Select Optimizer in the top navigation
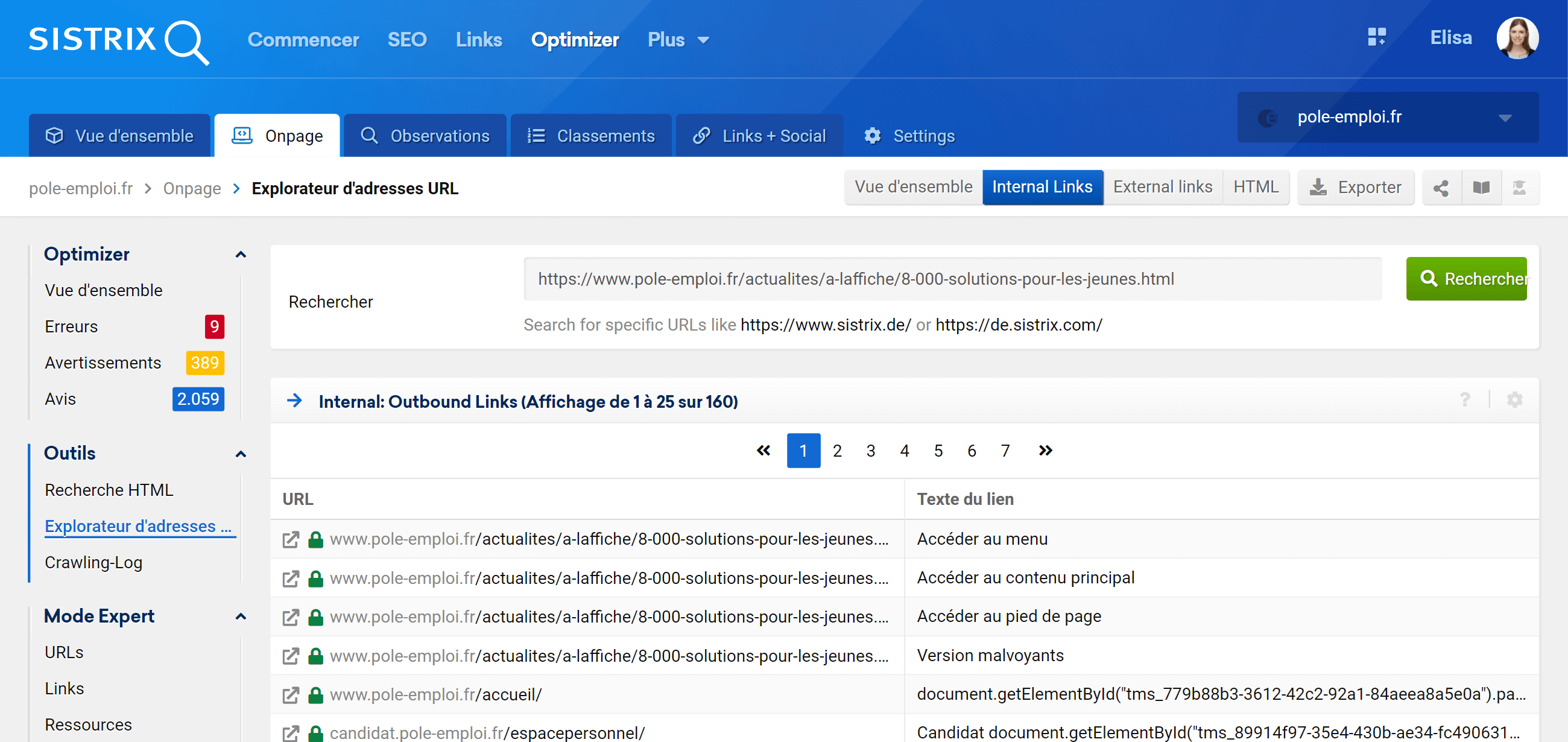The height and width of the screenshot is (742, 1568). 575,40
